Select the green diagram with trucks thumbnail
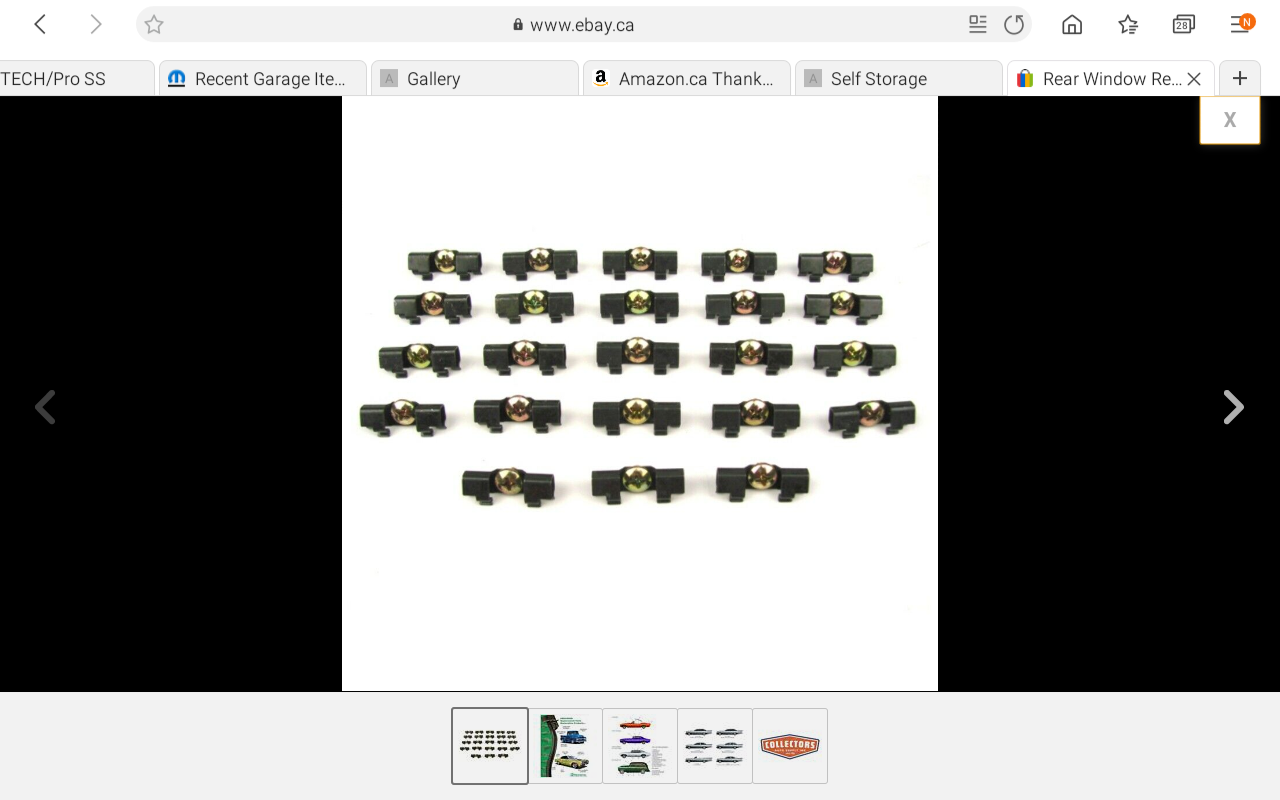The width and height of the screenshot is (1280, 800). pos(565,746)
